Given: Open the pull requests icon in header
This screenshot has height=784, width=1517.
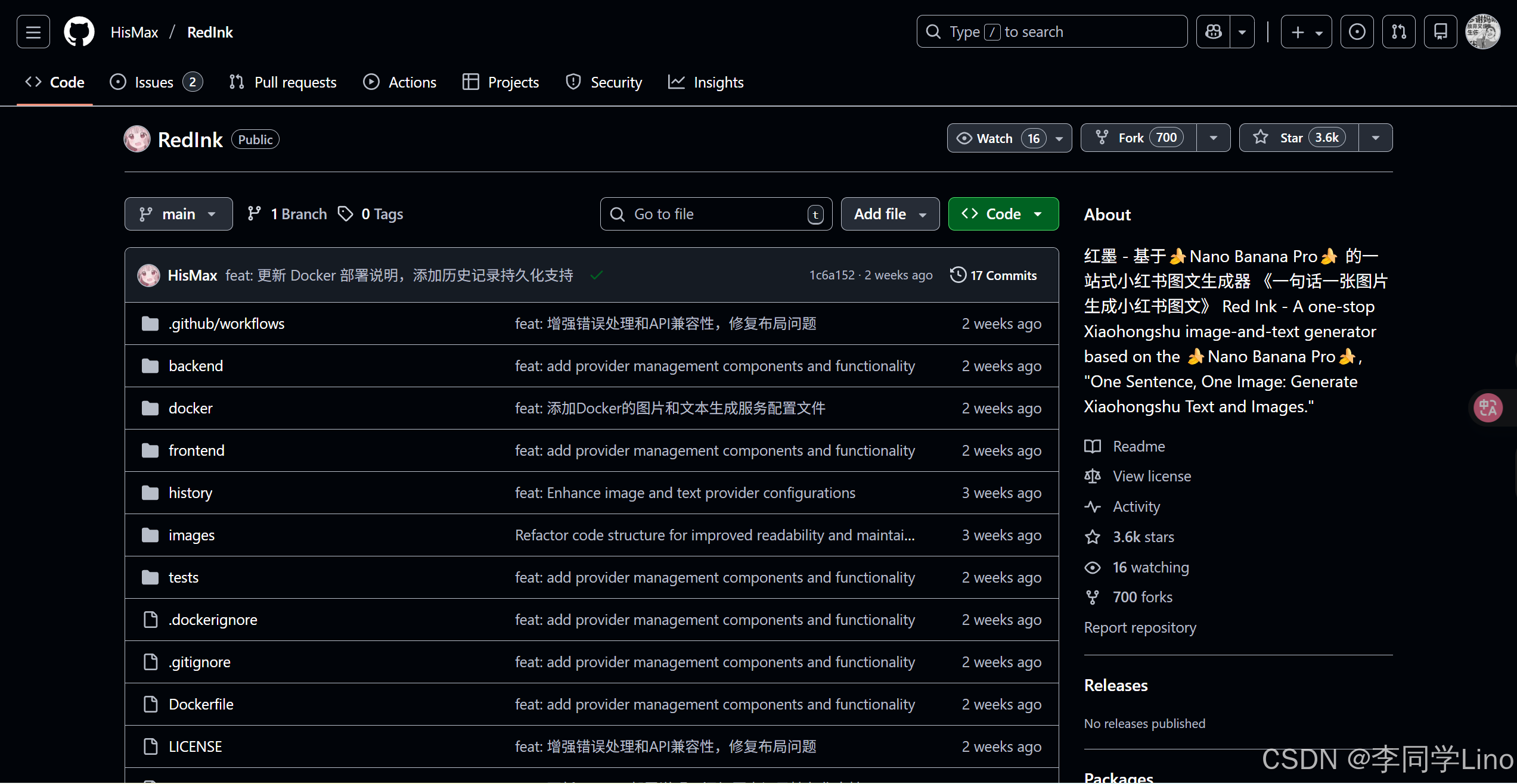Looking at the screenshot, I should pos(1398,32).
